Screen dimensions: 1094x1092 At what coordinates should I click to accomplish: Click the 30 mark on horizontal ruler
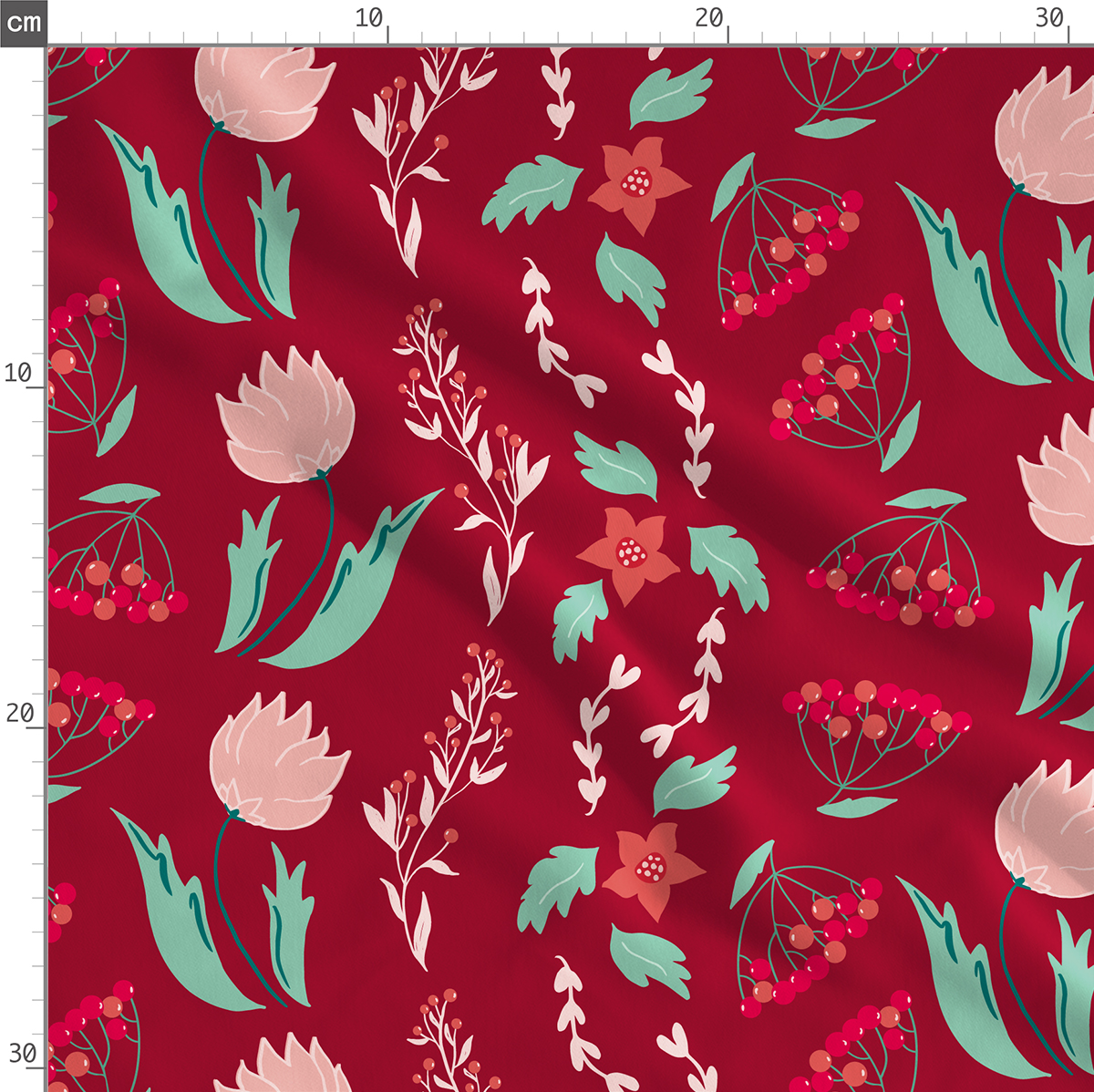(x=1050, y=18)
